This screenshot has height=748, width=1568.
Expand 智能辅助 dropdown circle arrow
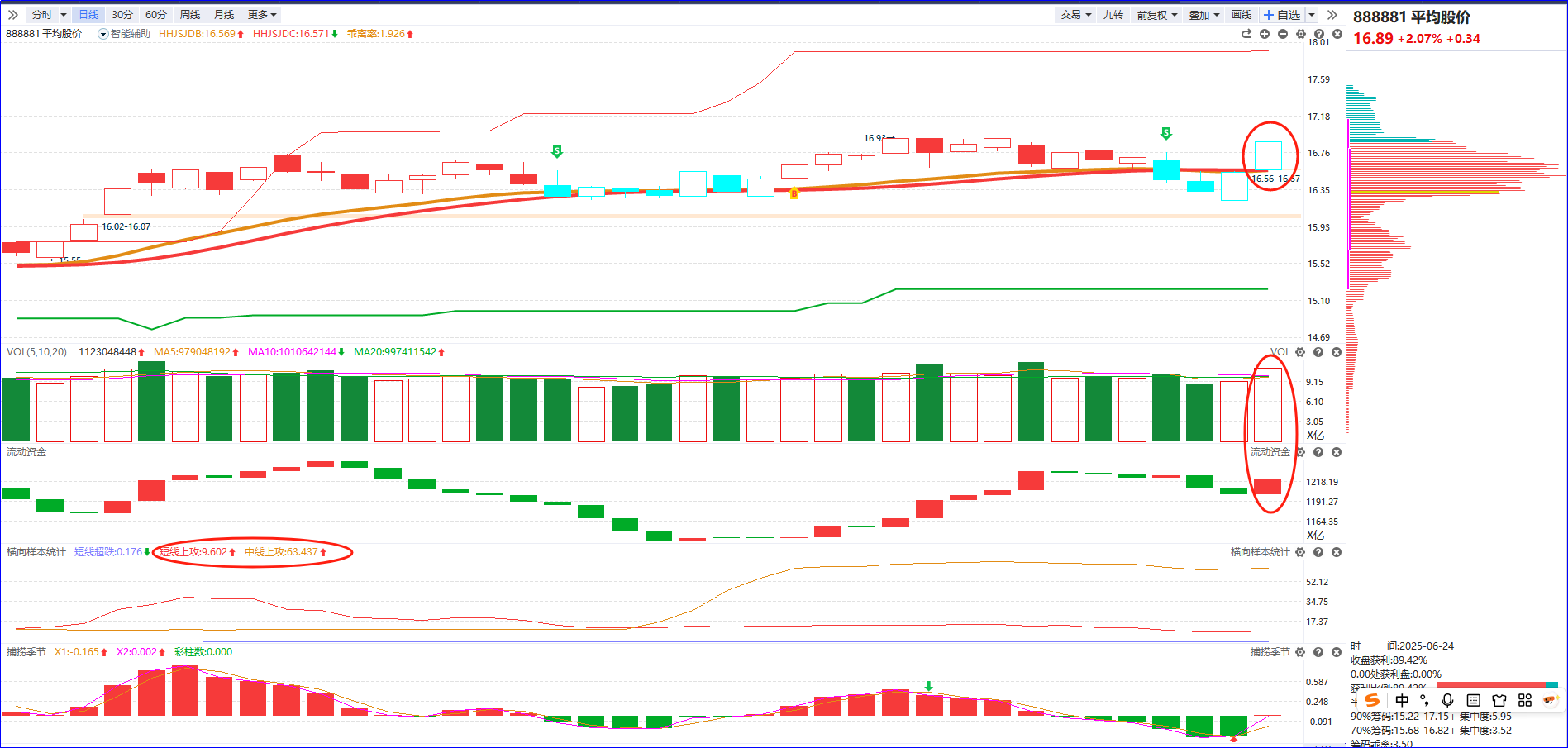tap(103, 34)
